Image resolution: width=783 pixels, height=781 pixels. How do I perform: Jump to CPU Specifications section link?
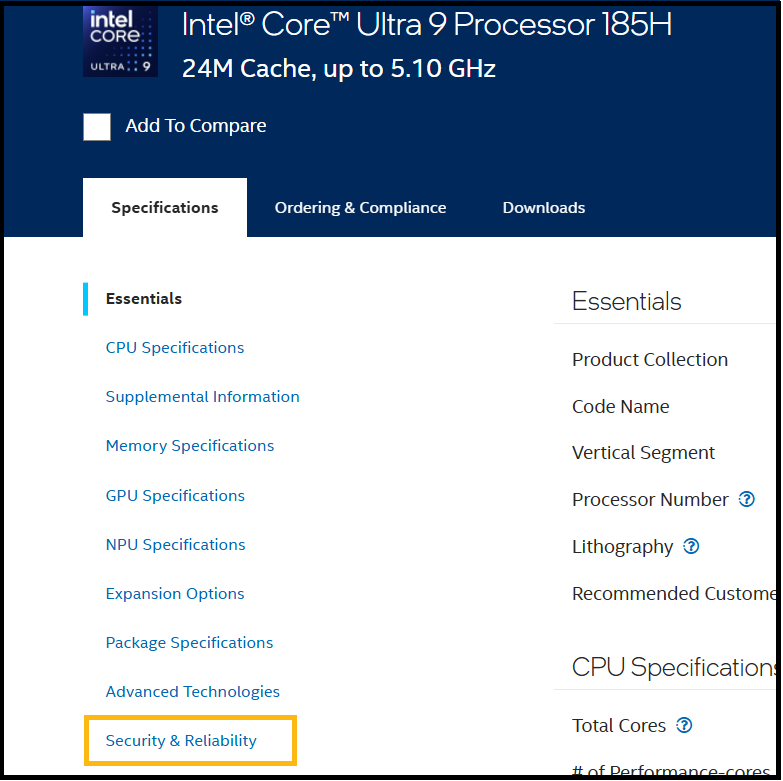(175, 348)
